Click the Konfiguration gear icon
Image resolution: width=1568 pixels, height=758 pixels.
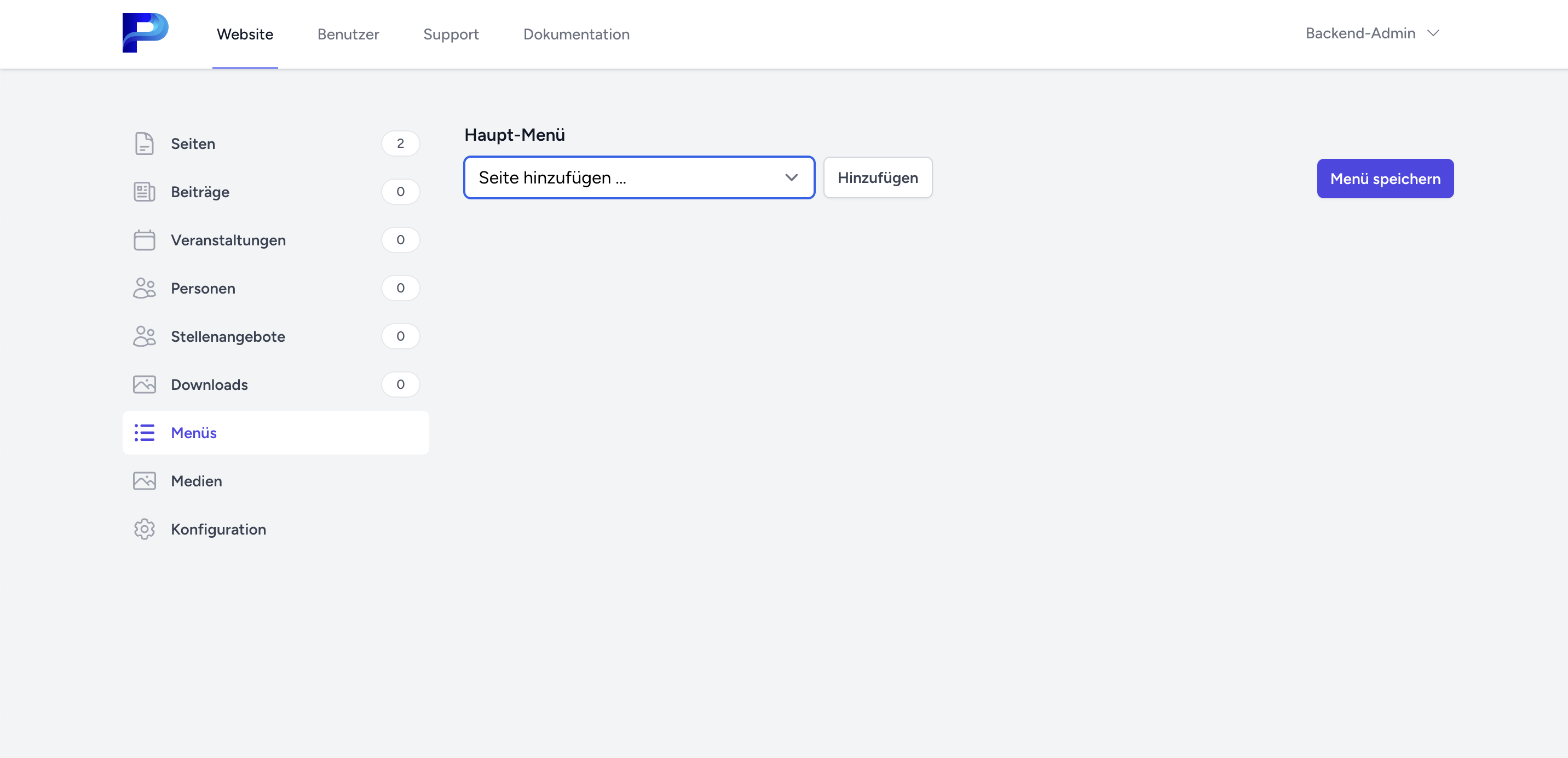[x=144, y=529]
